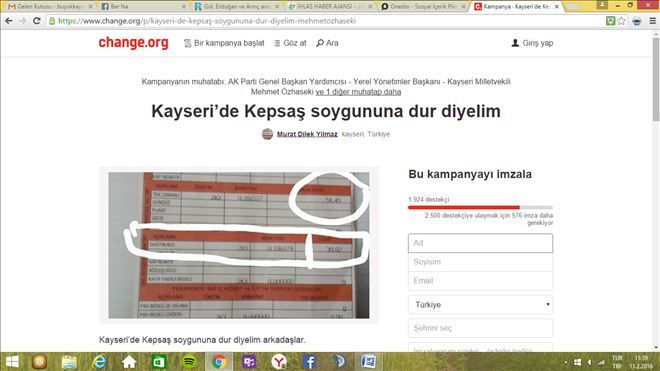This screenshot has width=660, height=371.
Task: Open the electricity bill campaign image
Action: pos(239,245)
